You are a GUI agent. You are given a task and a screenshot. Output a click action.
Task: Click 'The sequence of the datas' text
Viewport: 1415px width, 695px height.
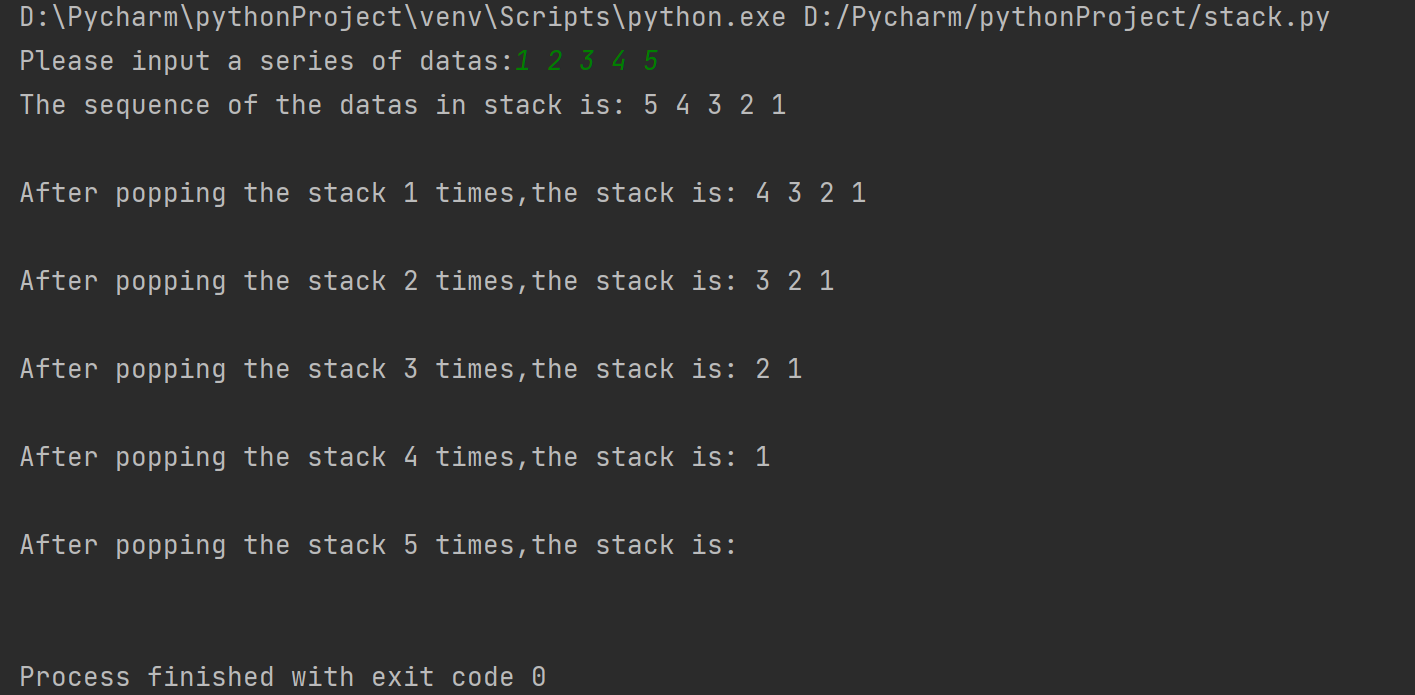tap(218, 105)
